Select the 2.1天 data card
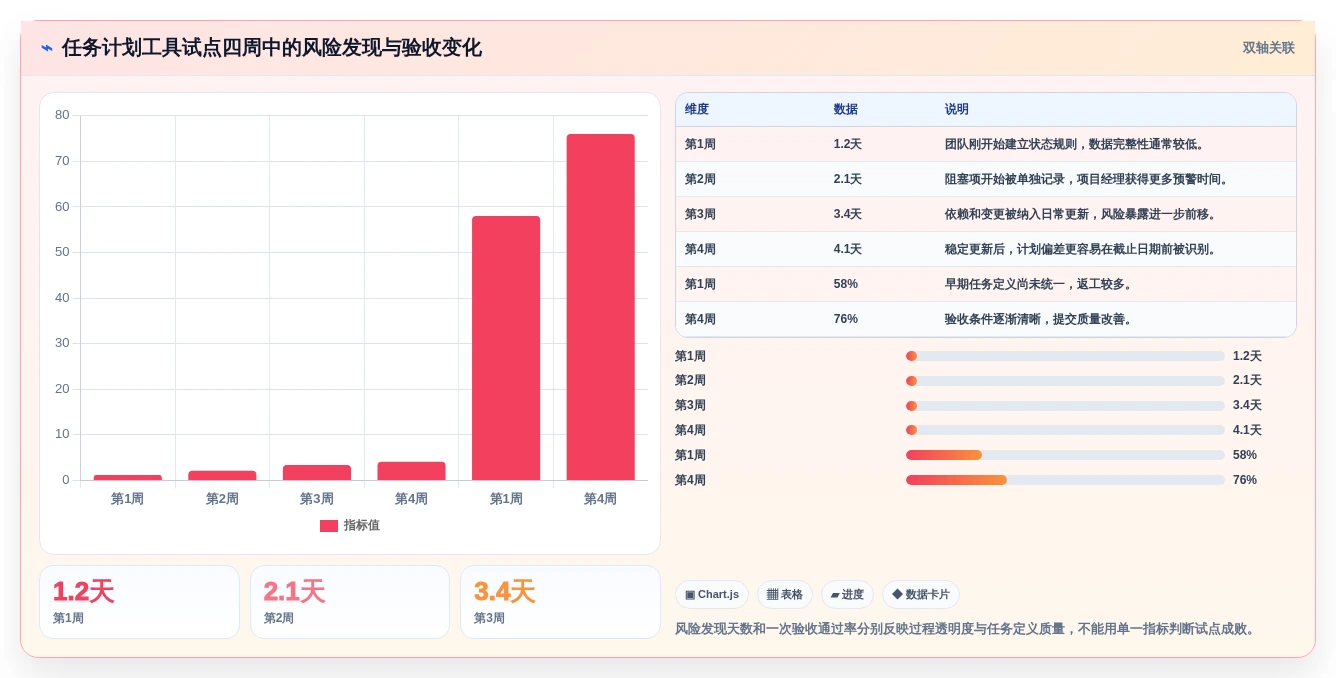Viewport: 1336px width, 678px height. (x=350, y=602)
